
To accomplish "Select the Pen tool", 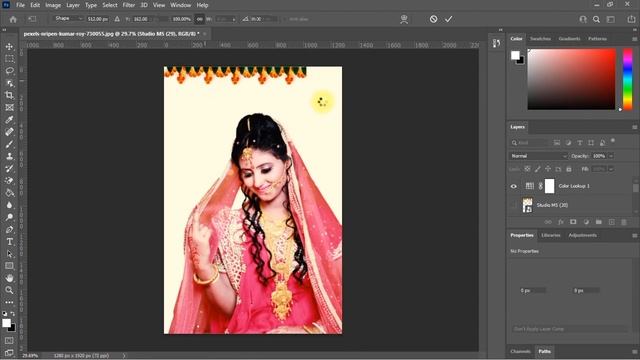I will [9, 229].
